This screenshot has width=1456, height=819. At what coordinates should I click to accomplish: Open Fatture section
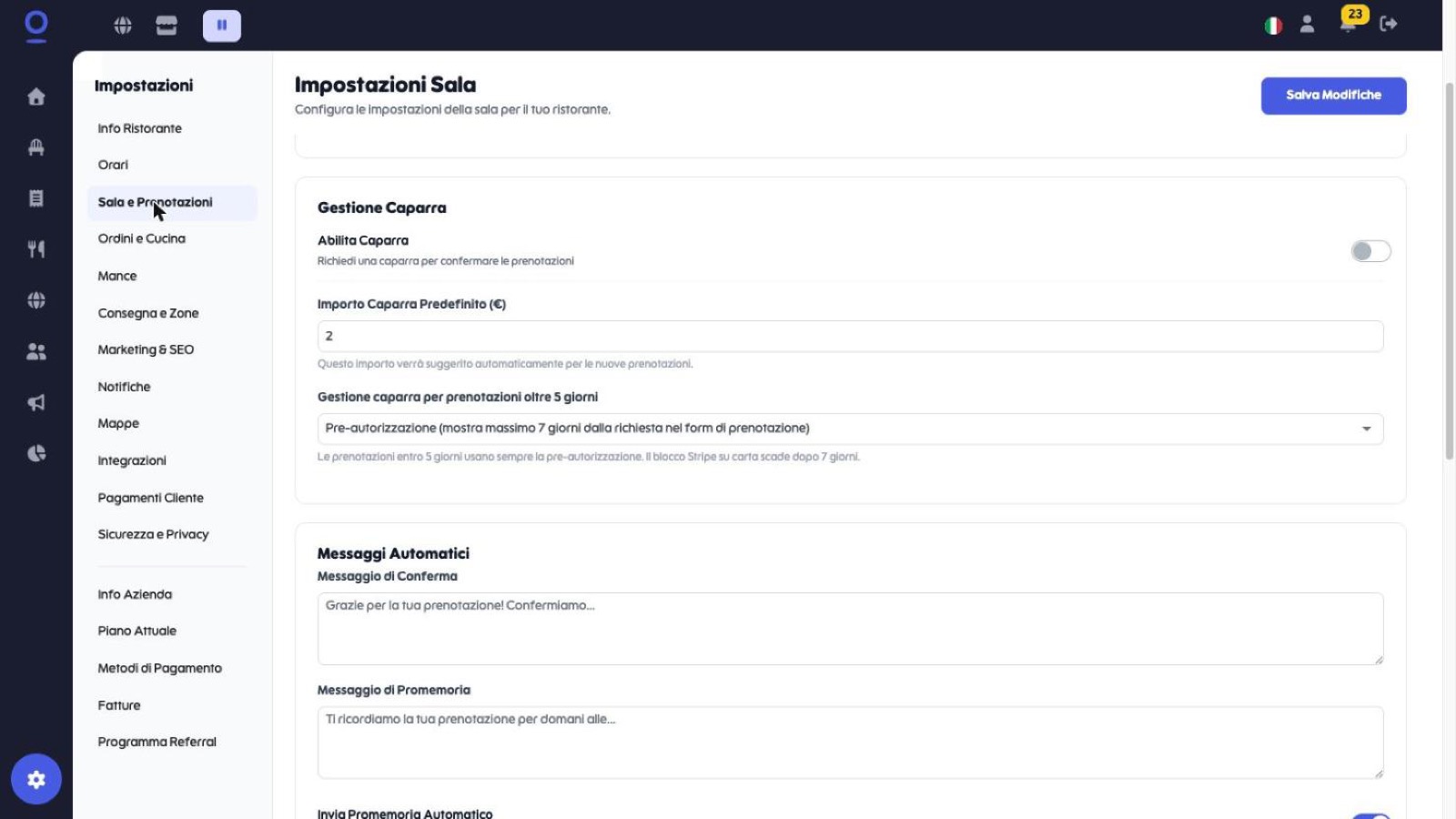tap(119, 705)
